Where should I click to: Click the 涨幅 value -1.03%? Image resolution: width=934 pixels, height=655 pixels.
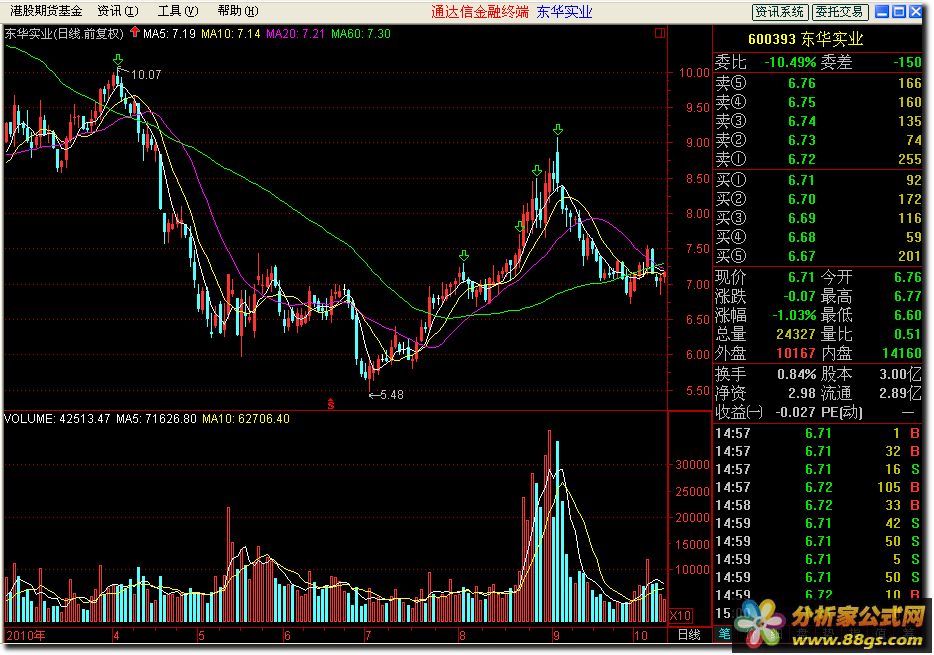point(793,316)
